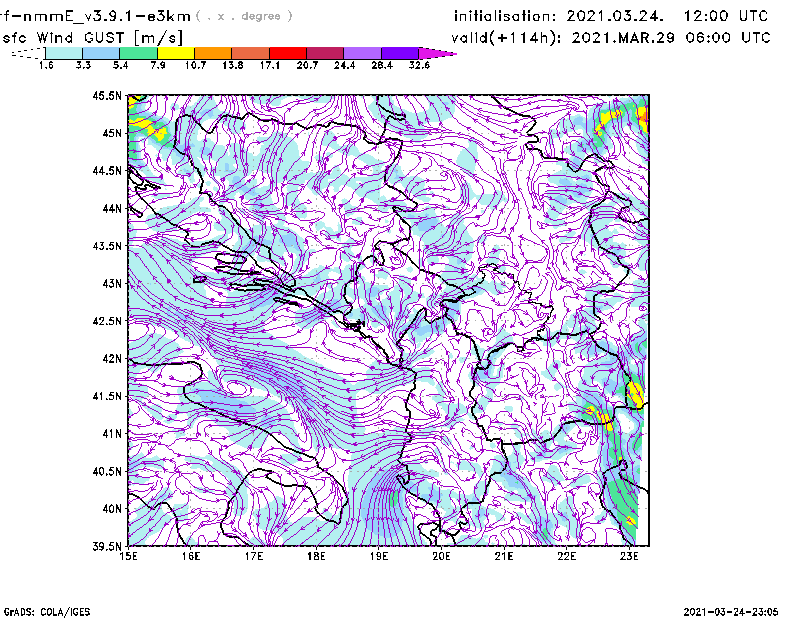
Task: Click the legend value 13.8
Action: (x=233, y=65)
